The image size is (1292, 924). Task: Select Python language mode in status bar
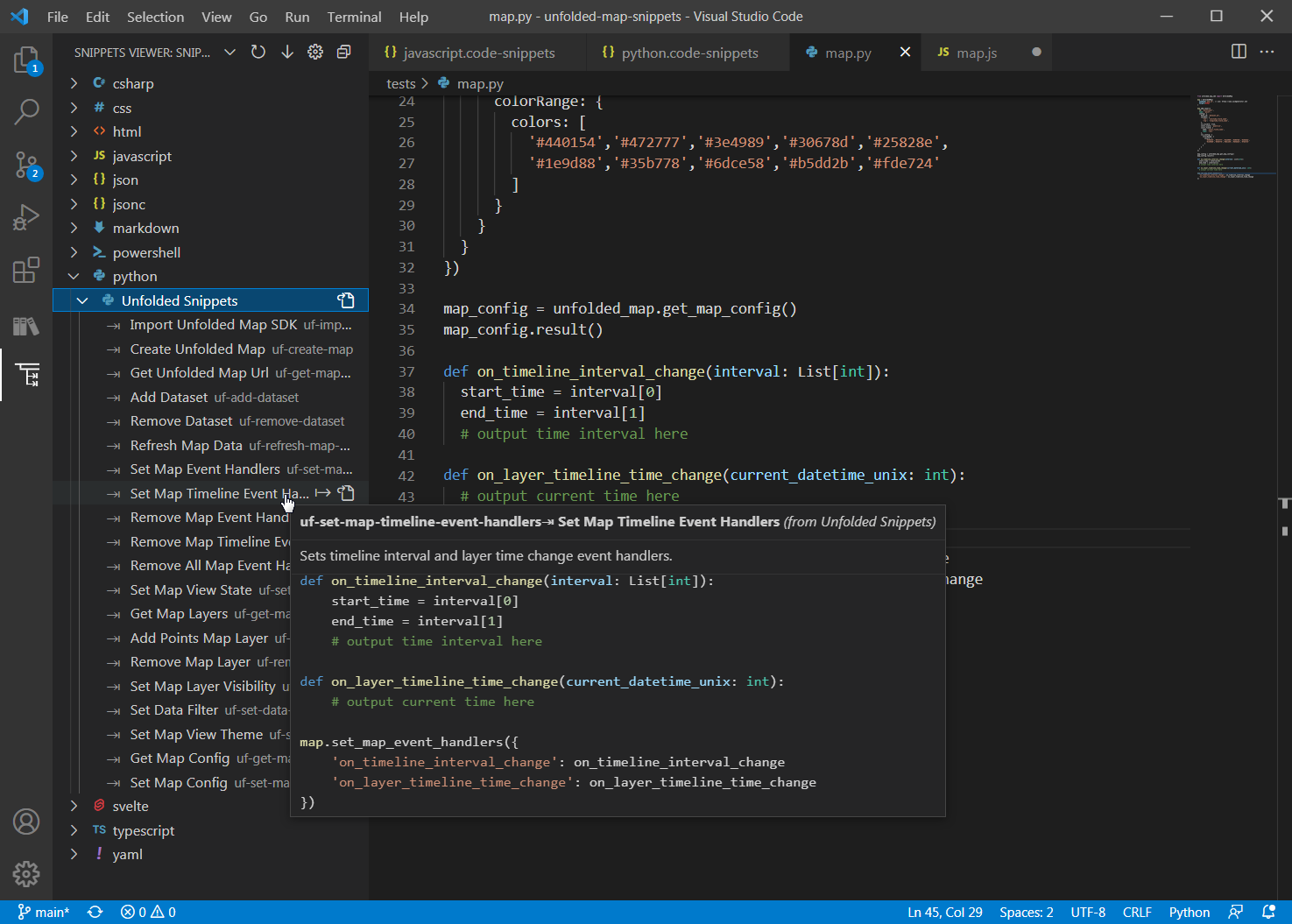[1189, 912]
